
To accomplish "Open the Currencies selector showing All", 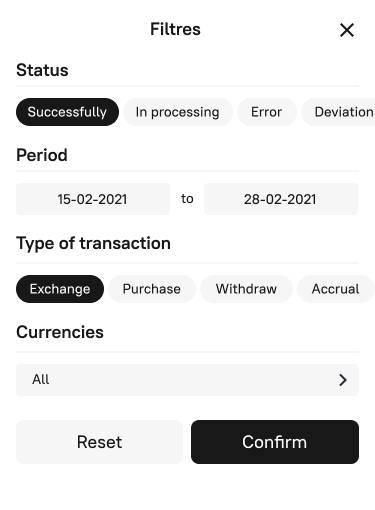I will (x=187, y=380).
